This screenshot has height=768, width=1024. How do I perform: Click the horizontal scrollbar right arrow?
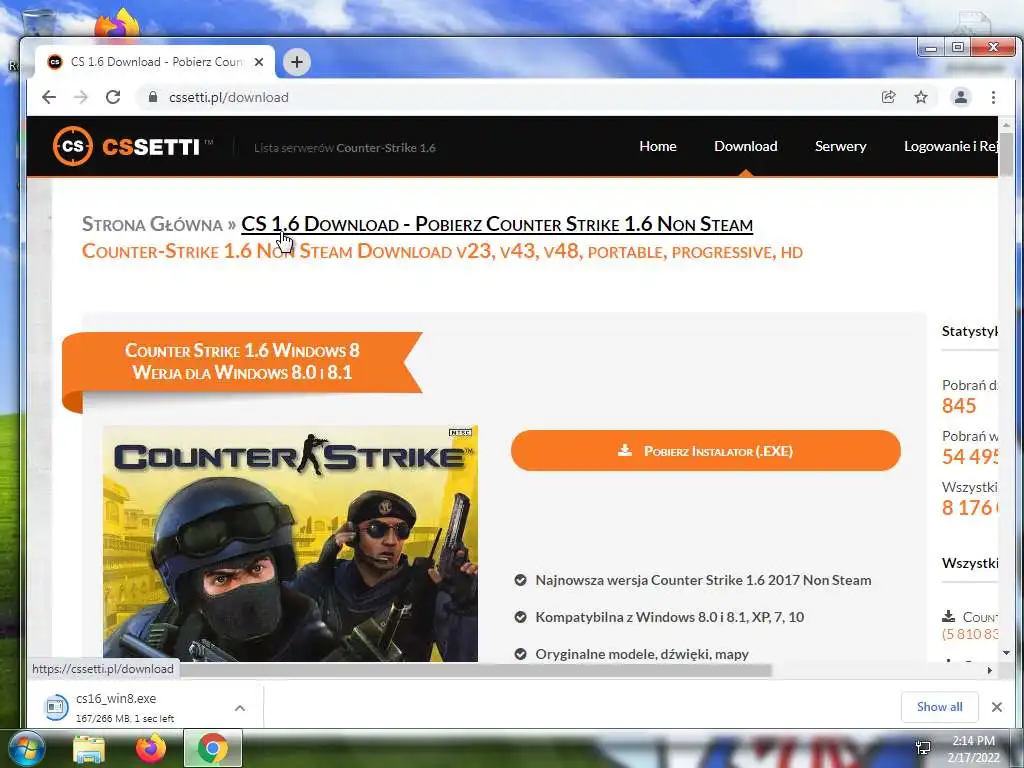989,670
